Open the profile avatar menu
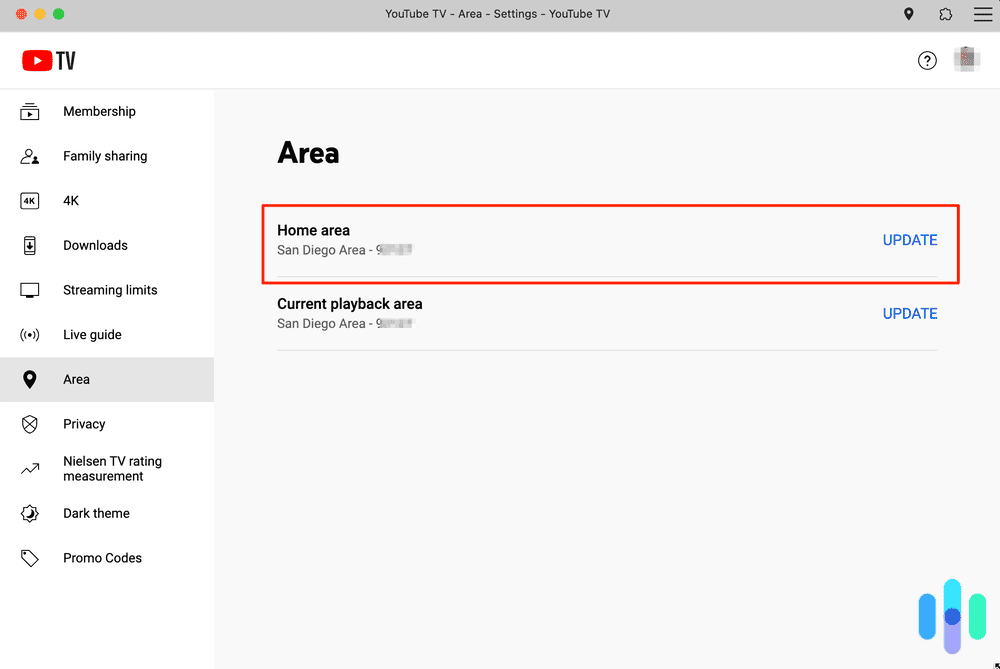Viewport: 1000px width, 669px height. click(x=967, y=59)
